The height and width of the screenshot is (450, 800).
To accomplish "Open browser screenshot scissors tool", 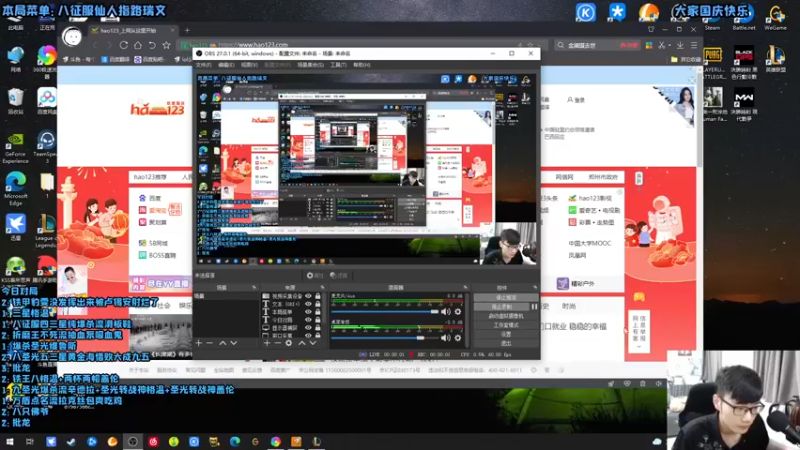I will pyautogui.click(x=662, y=45).
